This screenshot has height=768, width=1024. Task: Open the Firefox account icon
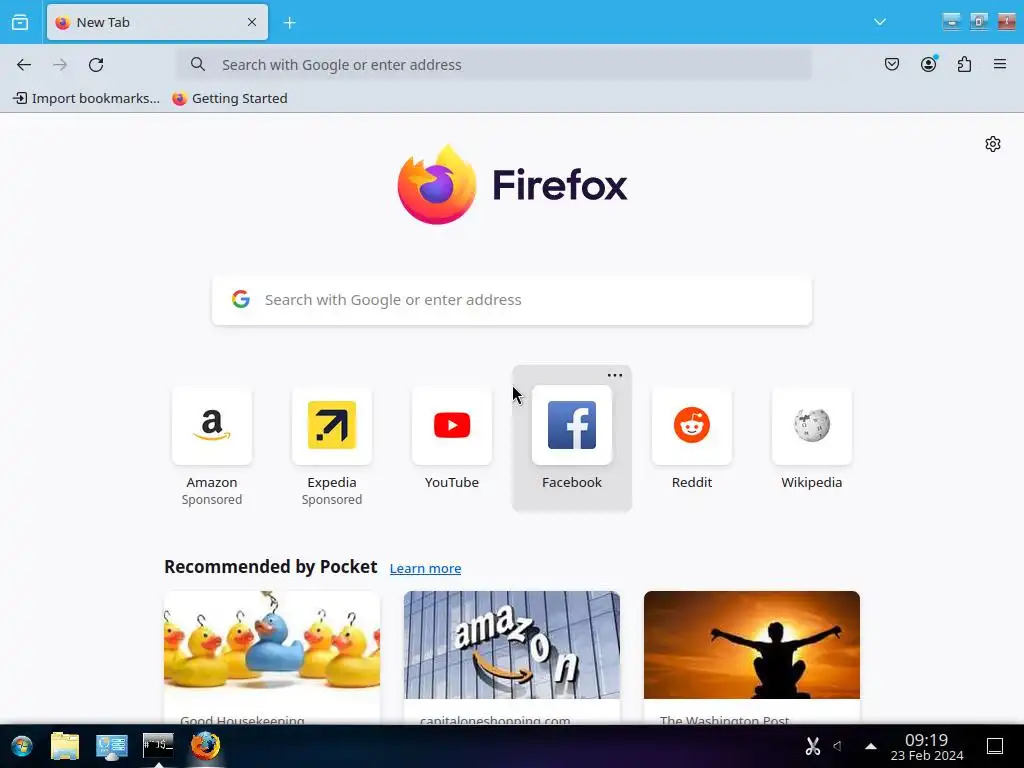pos(928,64)
